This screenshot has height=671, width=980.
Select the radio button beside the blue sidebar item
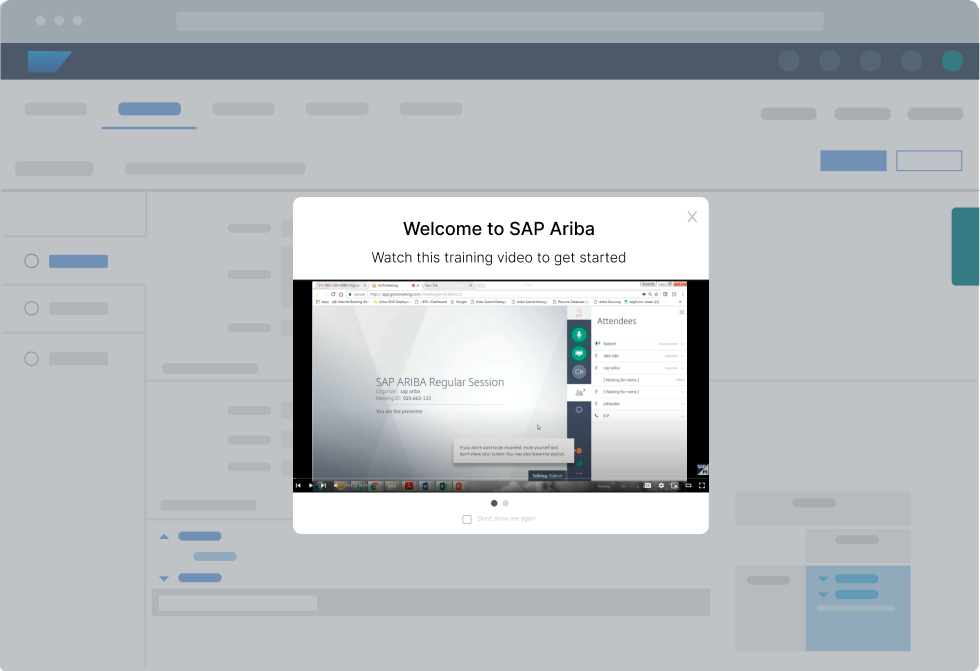31,261
